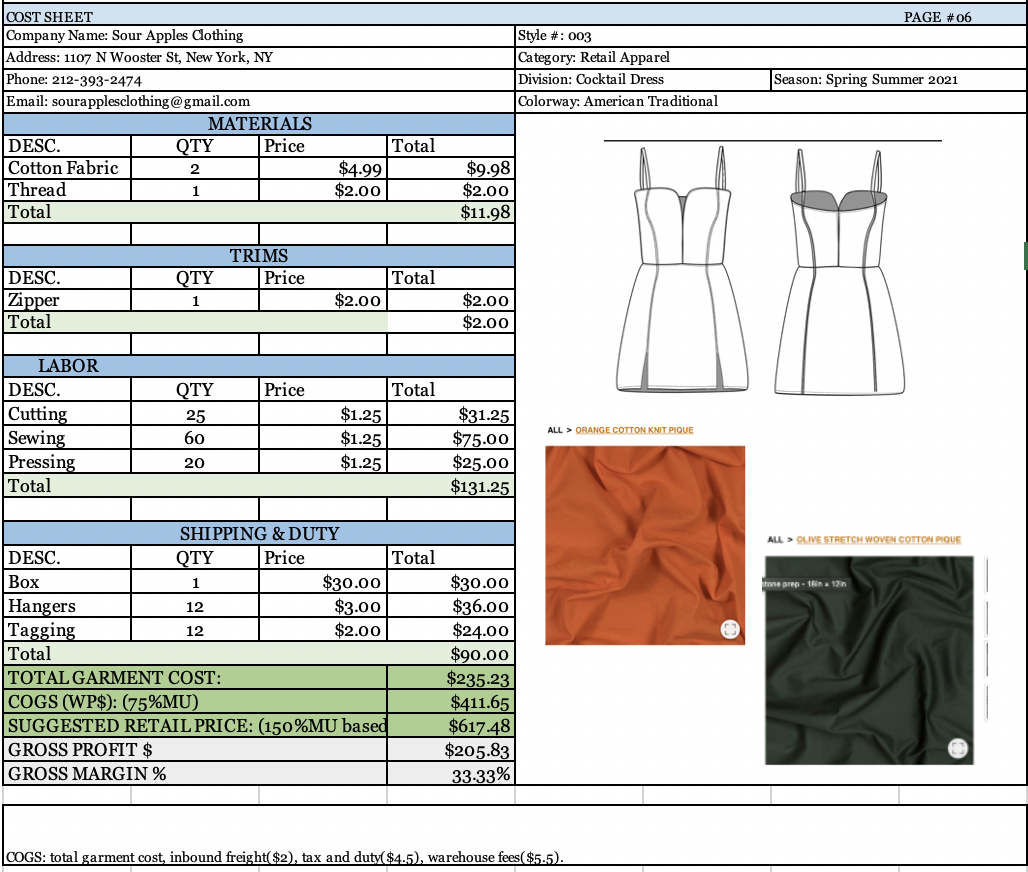
Task: Select the orange fabric swatch image
Action: tap(645, 545)
